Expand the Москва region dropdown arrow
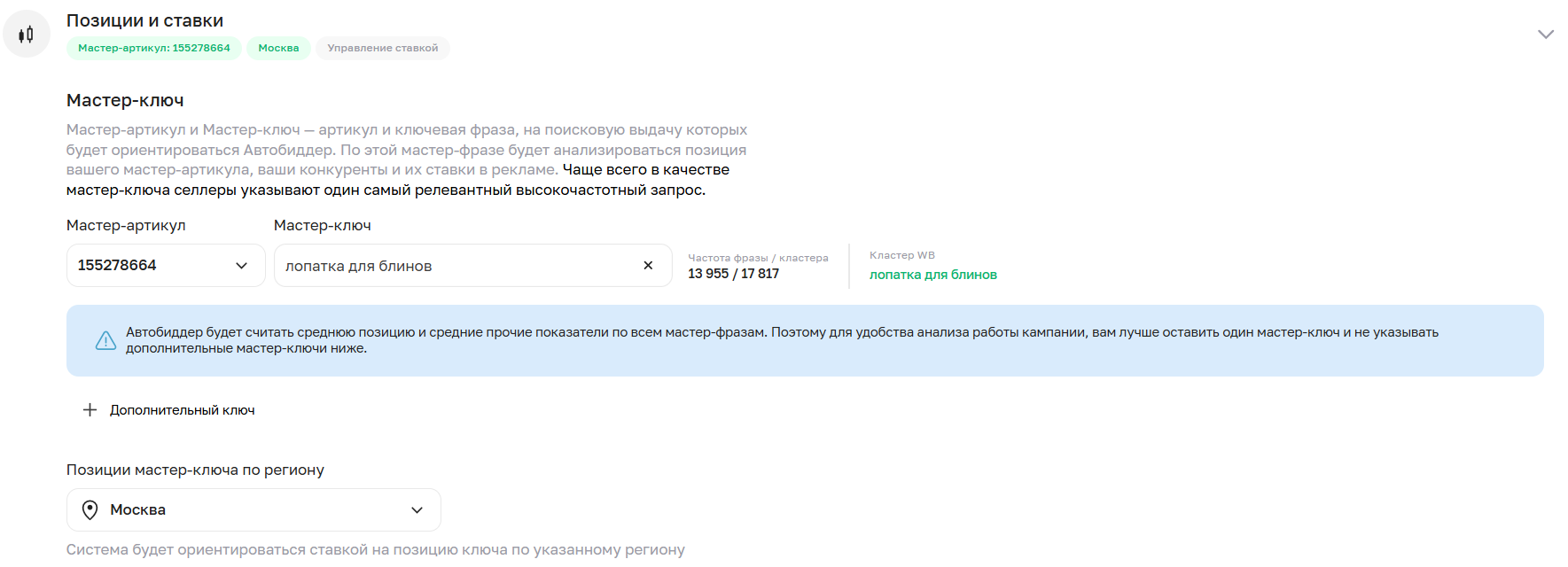The height and width of the screenshot is (567, 1568). click(417, 509)
